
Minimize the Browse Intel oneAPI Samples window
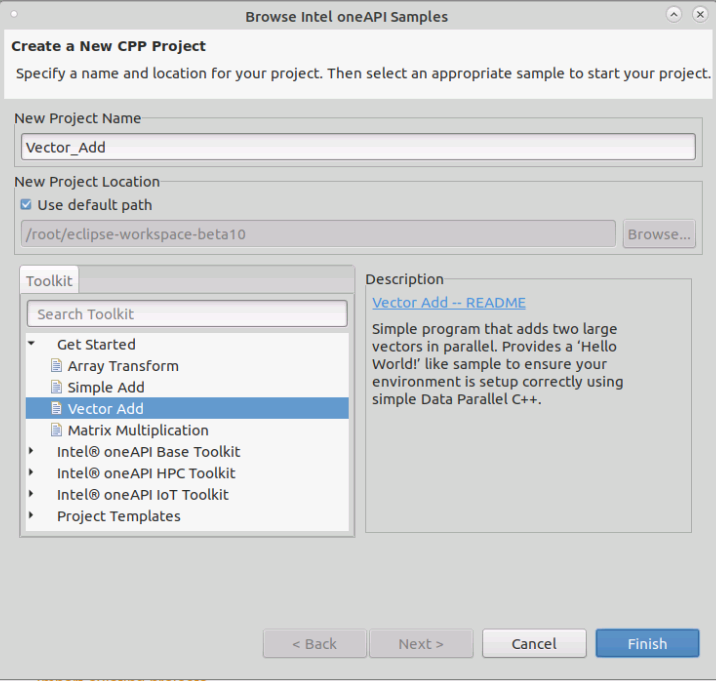(673, 16)
